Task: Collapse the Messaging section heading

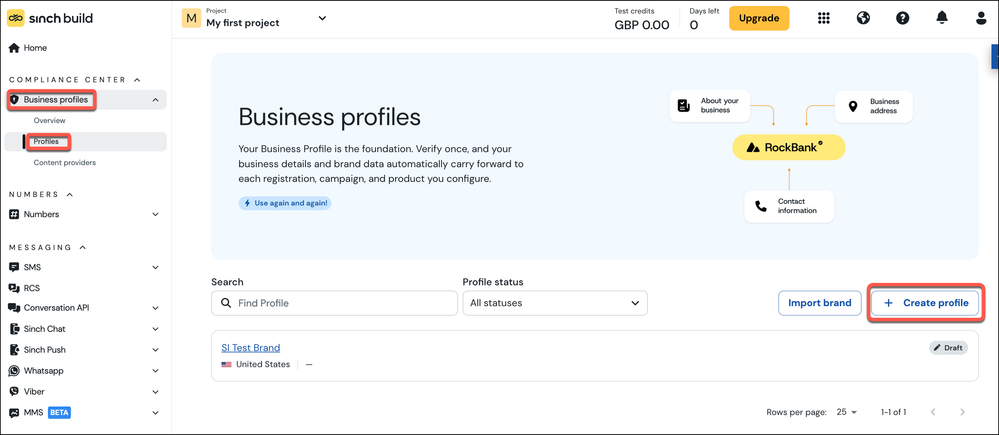Action: pos(48,247)
